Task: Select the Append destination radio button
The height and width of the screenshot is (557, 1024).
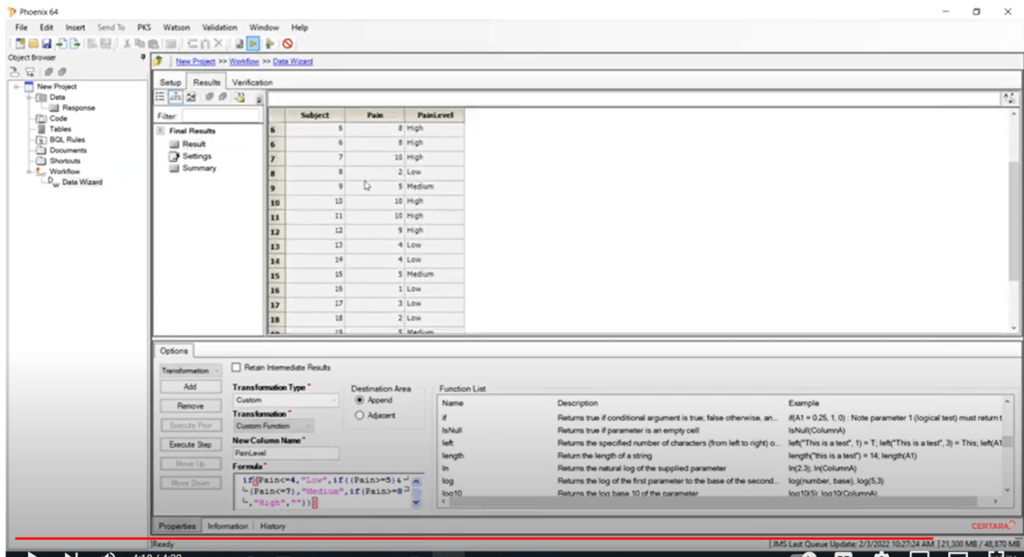Action: point(360,400)
